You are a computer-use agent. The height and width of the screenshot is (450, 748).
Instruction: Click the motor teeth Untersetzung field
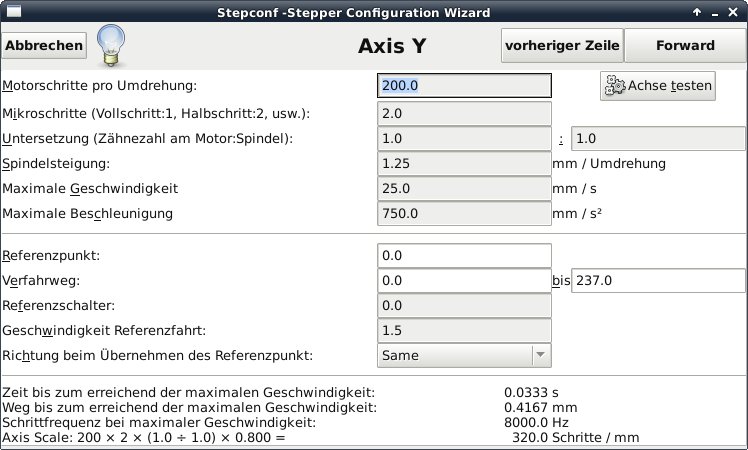(x=464, y=138)
